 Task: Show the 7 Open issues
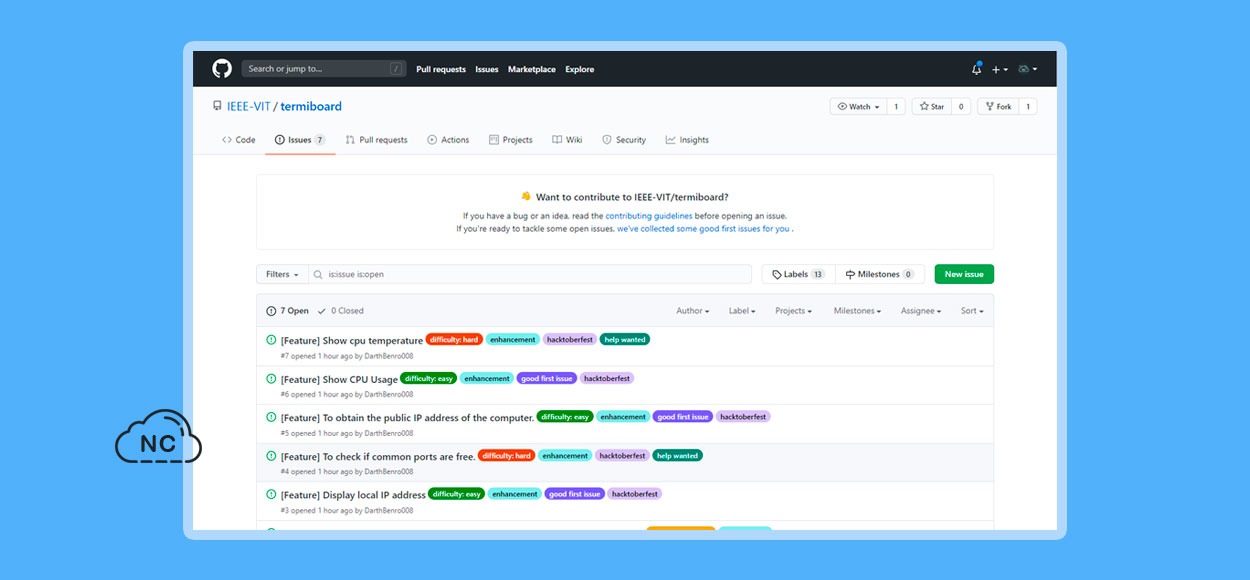tap(287, 311)
